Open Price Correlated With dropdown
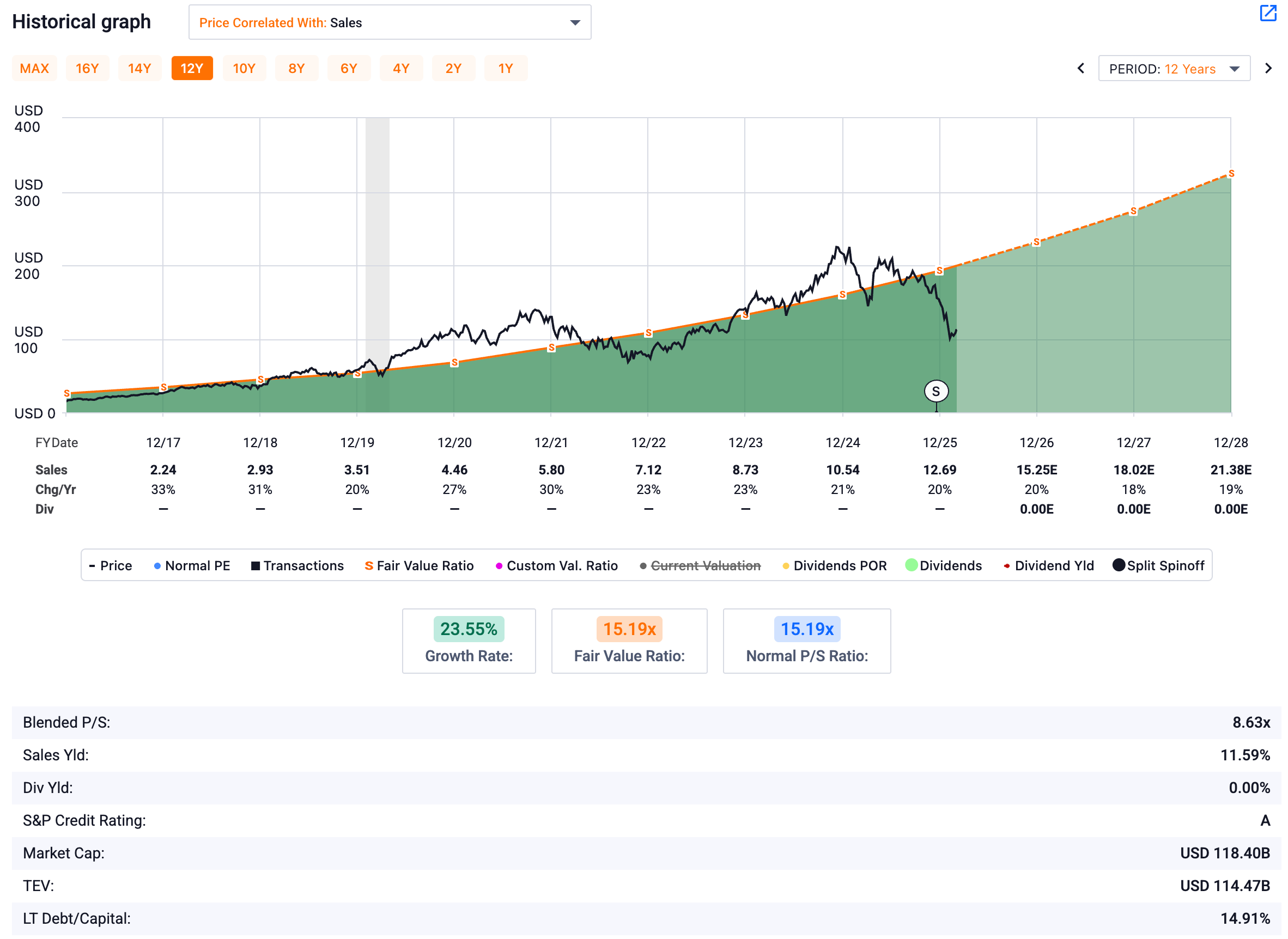 point(390,23)
